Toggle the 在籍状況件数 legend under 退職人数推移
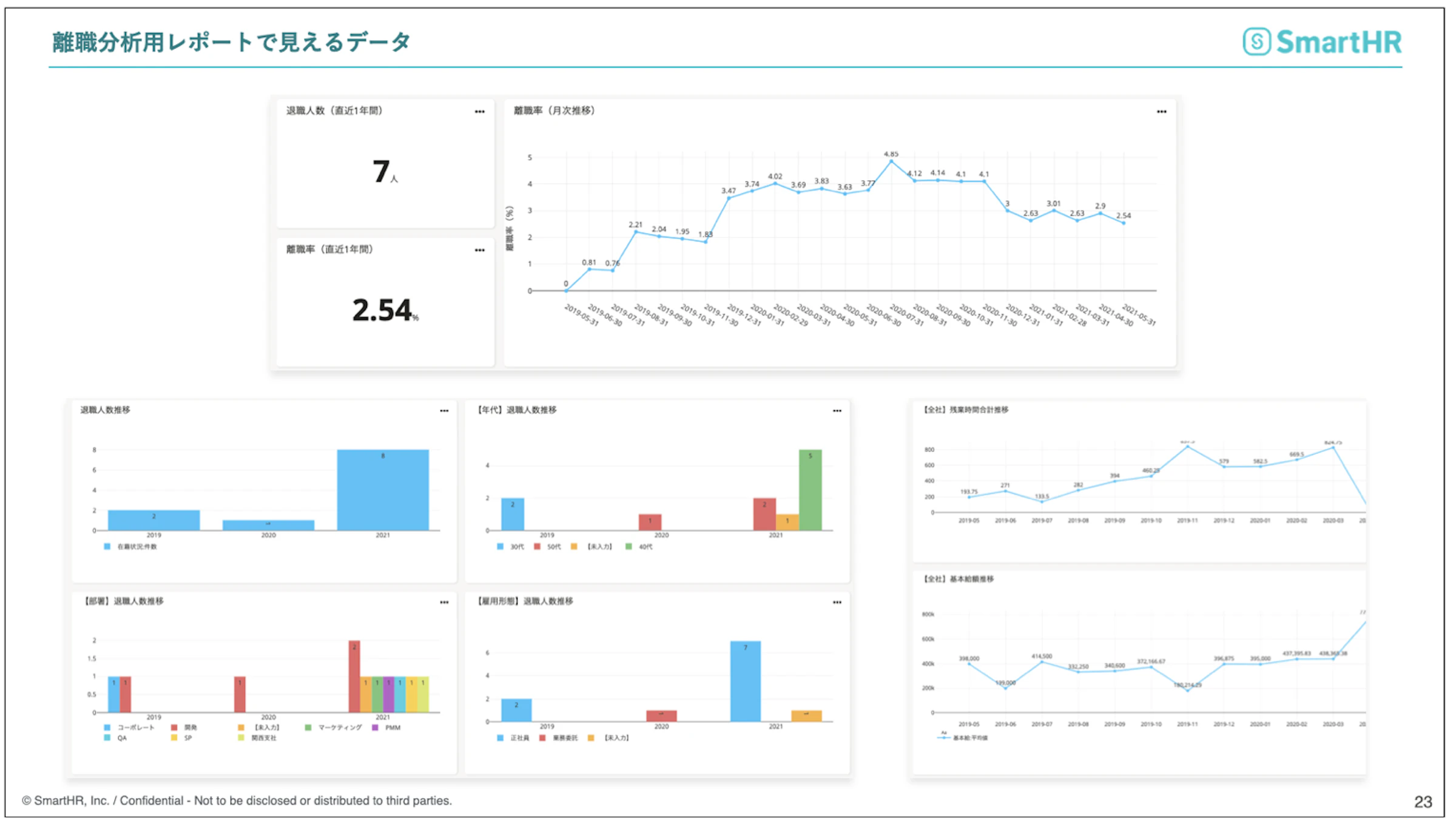The image size is (1456, 829). click(x=107, y=546)
